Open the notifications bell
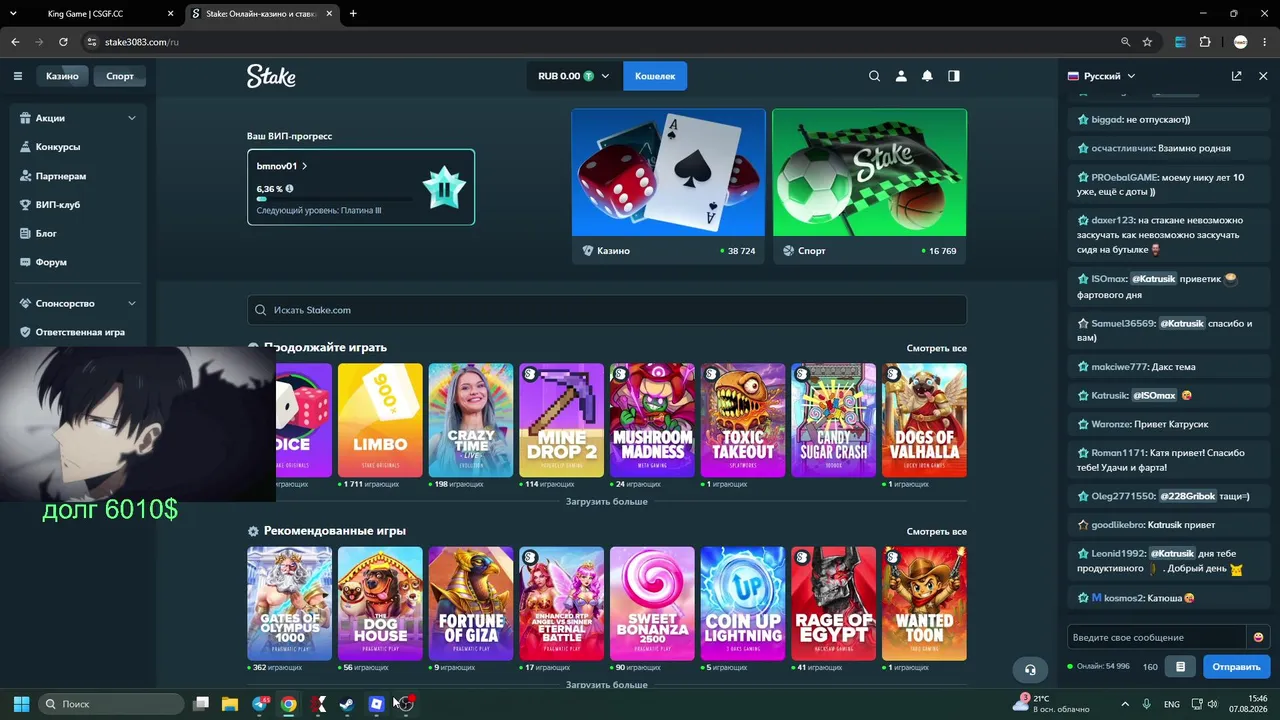The height and width of the screenshot is (720, 1280). (927, 76)
